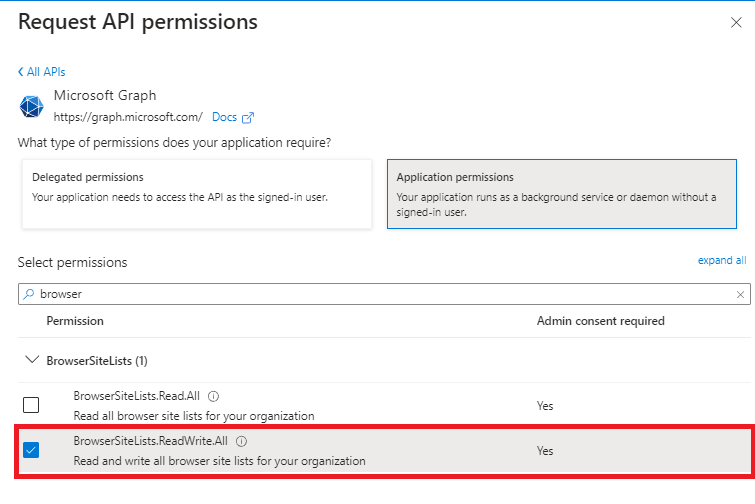
Task: Click expand all permissions link
Action: pyautogui.click(x=722, y=260)
